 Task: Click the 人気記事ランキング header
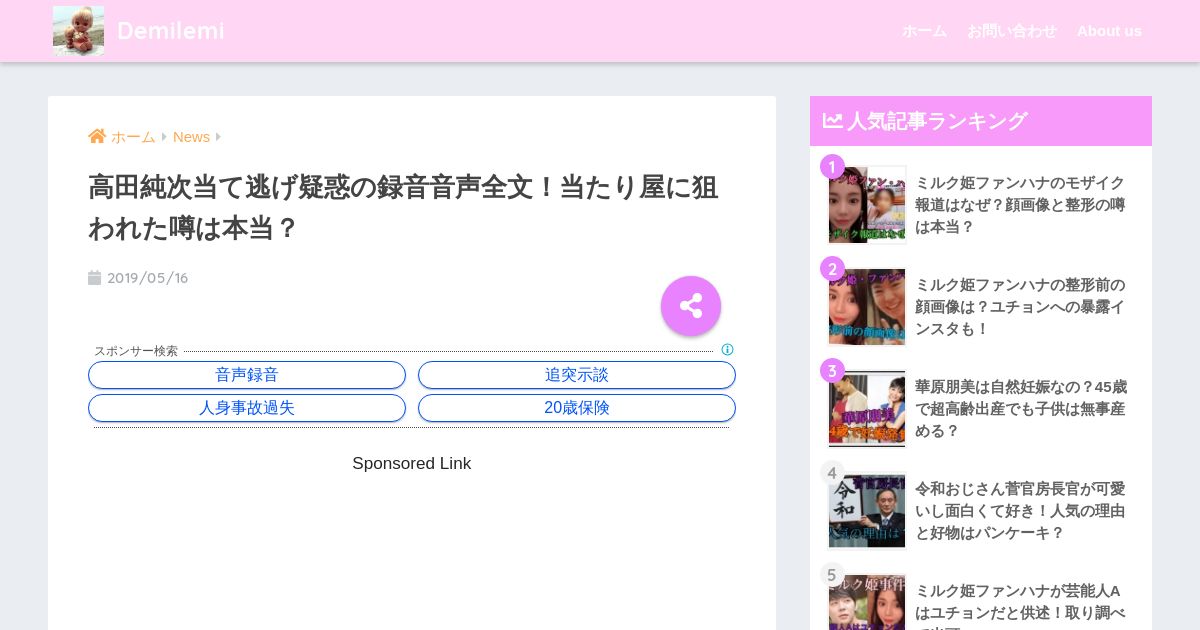(x=937, y=121)
